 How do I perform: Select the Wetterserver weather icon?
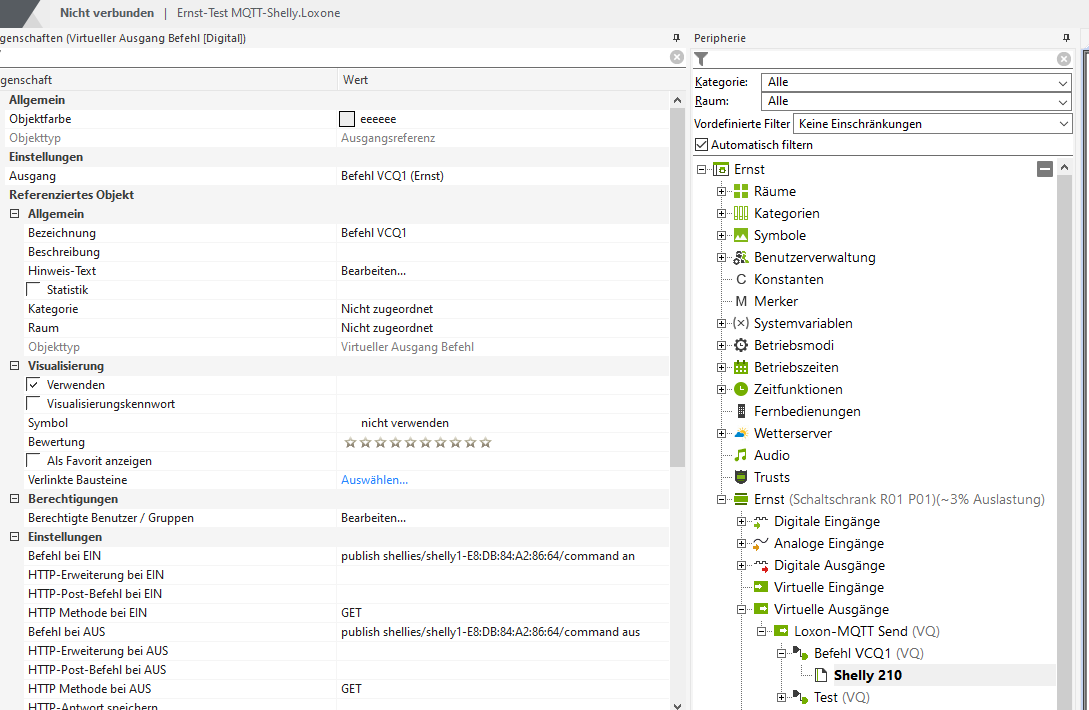point(741,433)
